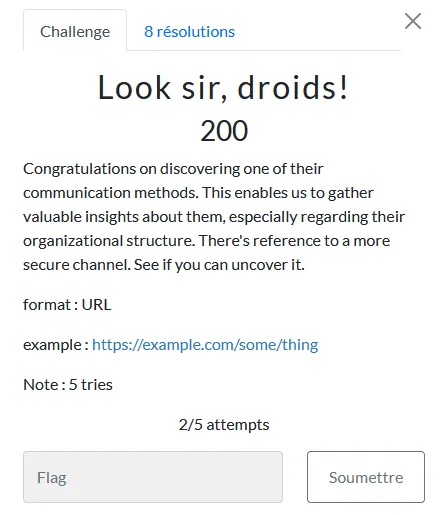Open the https://example.com/some/thing link
This screenshot has width=448, height=515.
[x=205, y=345]
